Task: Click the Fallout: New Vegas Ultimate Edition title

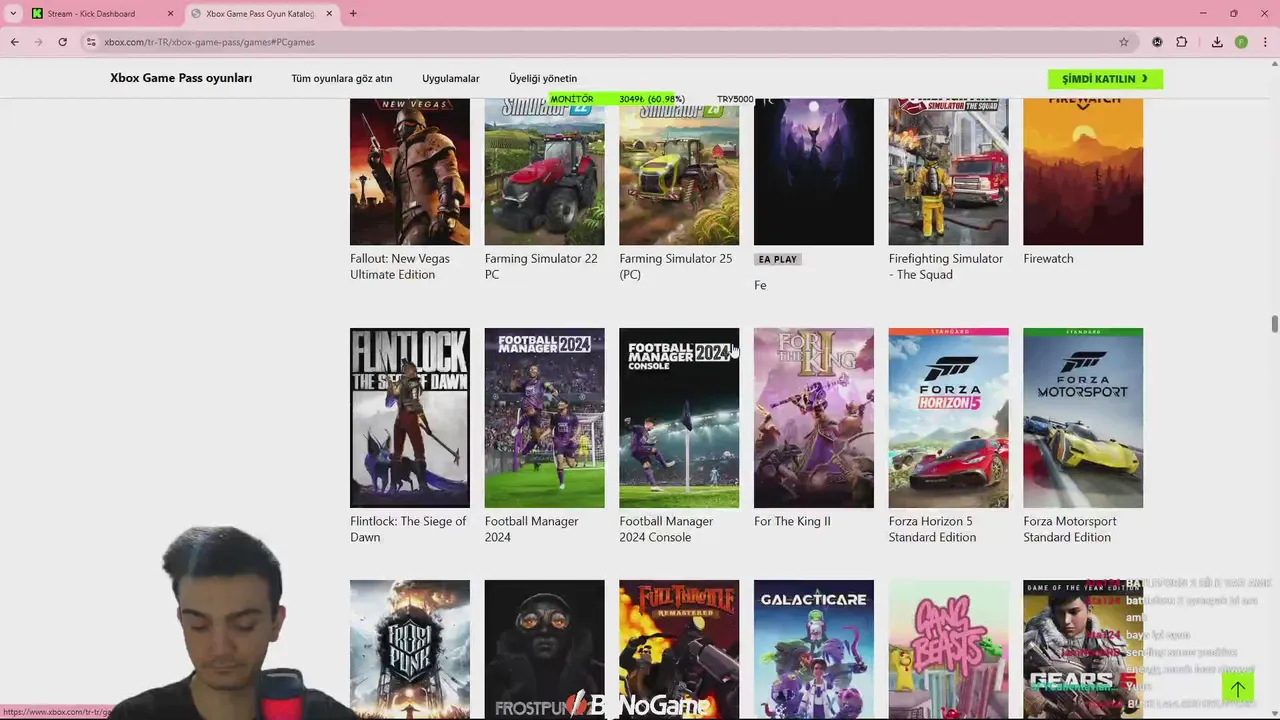Action: [400, 266]
